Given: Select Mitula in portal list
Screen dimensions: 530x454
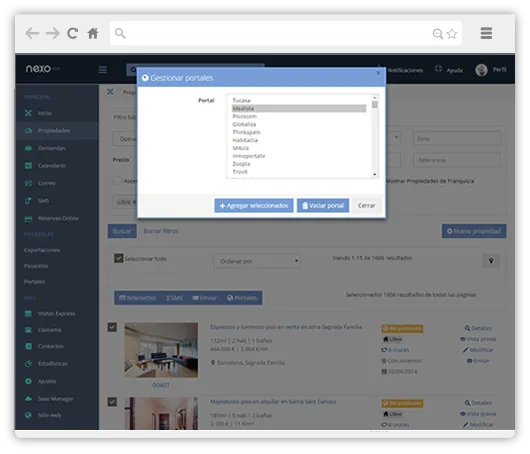Looking at the screenshot, I should (x=299, y=148).
